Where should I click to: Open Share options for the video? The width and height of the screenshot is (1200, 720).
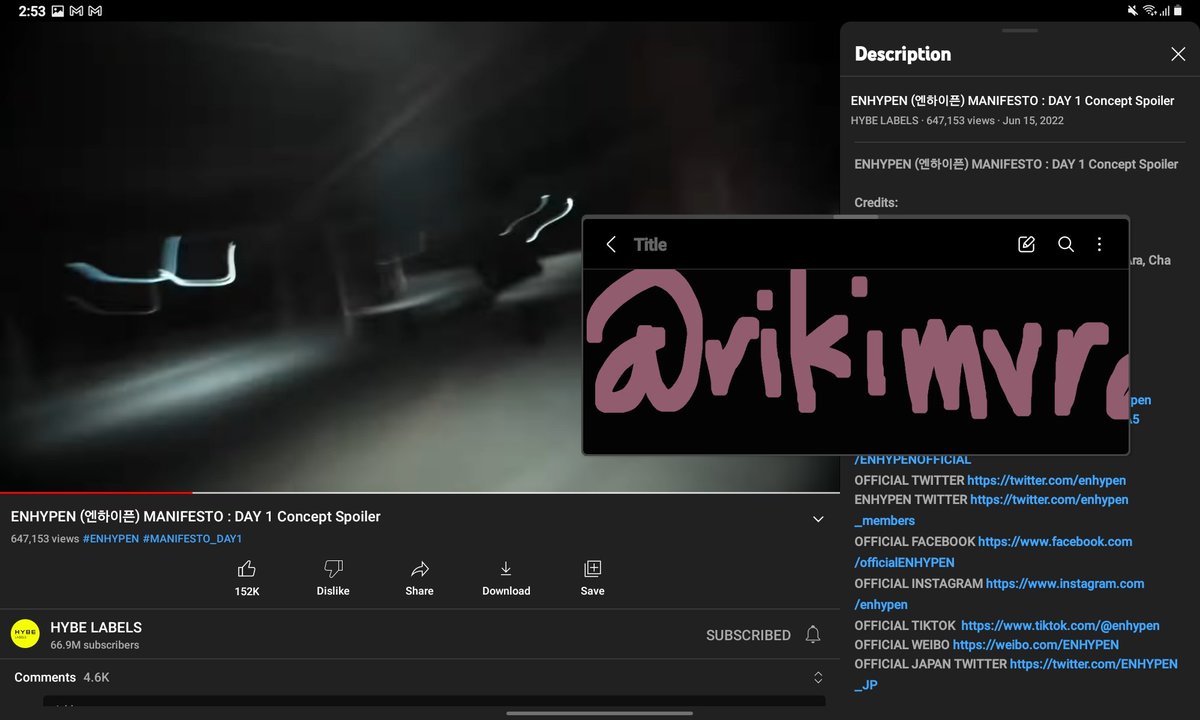tap(420, 569)
